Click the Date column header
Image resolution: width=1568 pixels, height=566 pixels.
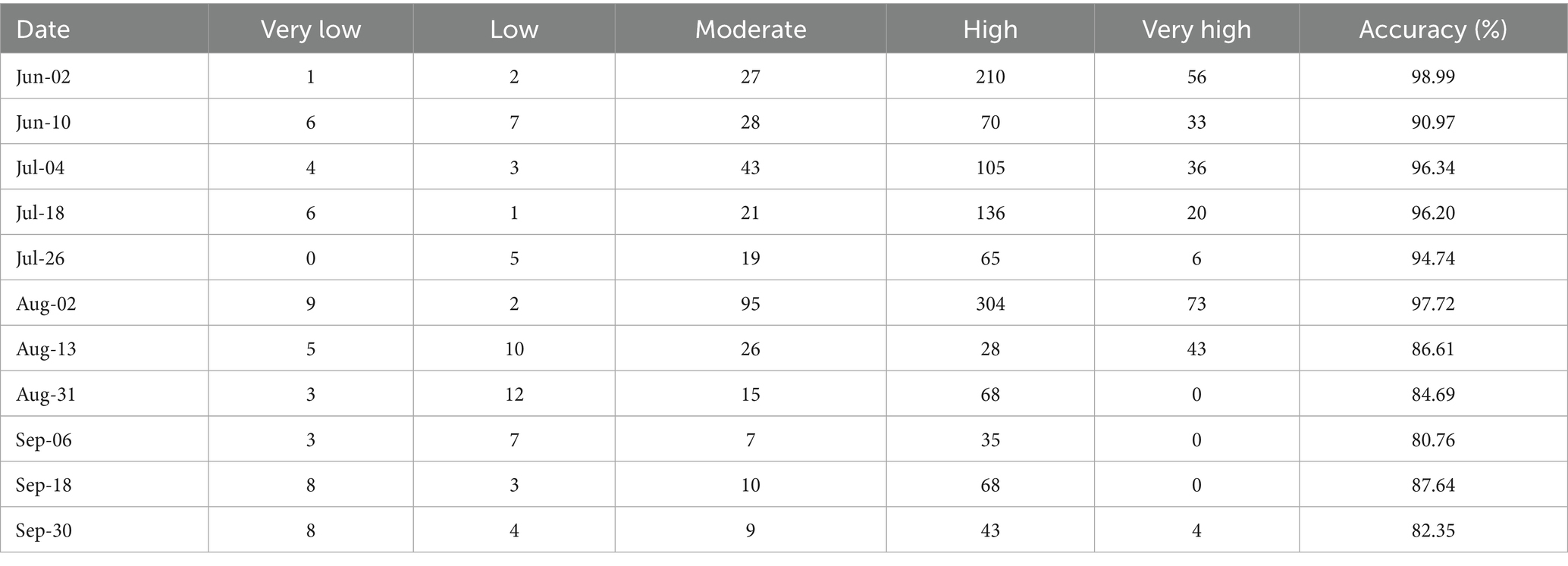[x=43, y=30]
